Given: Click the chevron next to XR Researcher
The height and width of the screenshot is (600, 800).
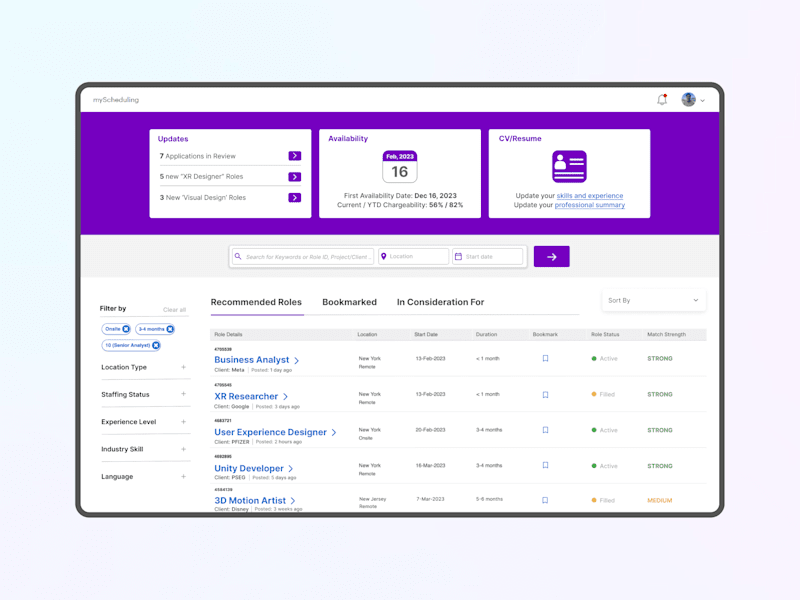Looking at the screenshot, I should 285,396.
